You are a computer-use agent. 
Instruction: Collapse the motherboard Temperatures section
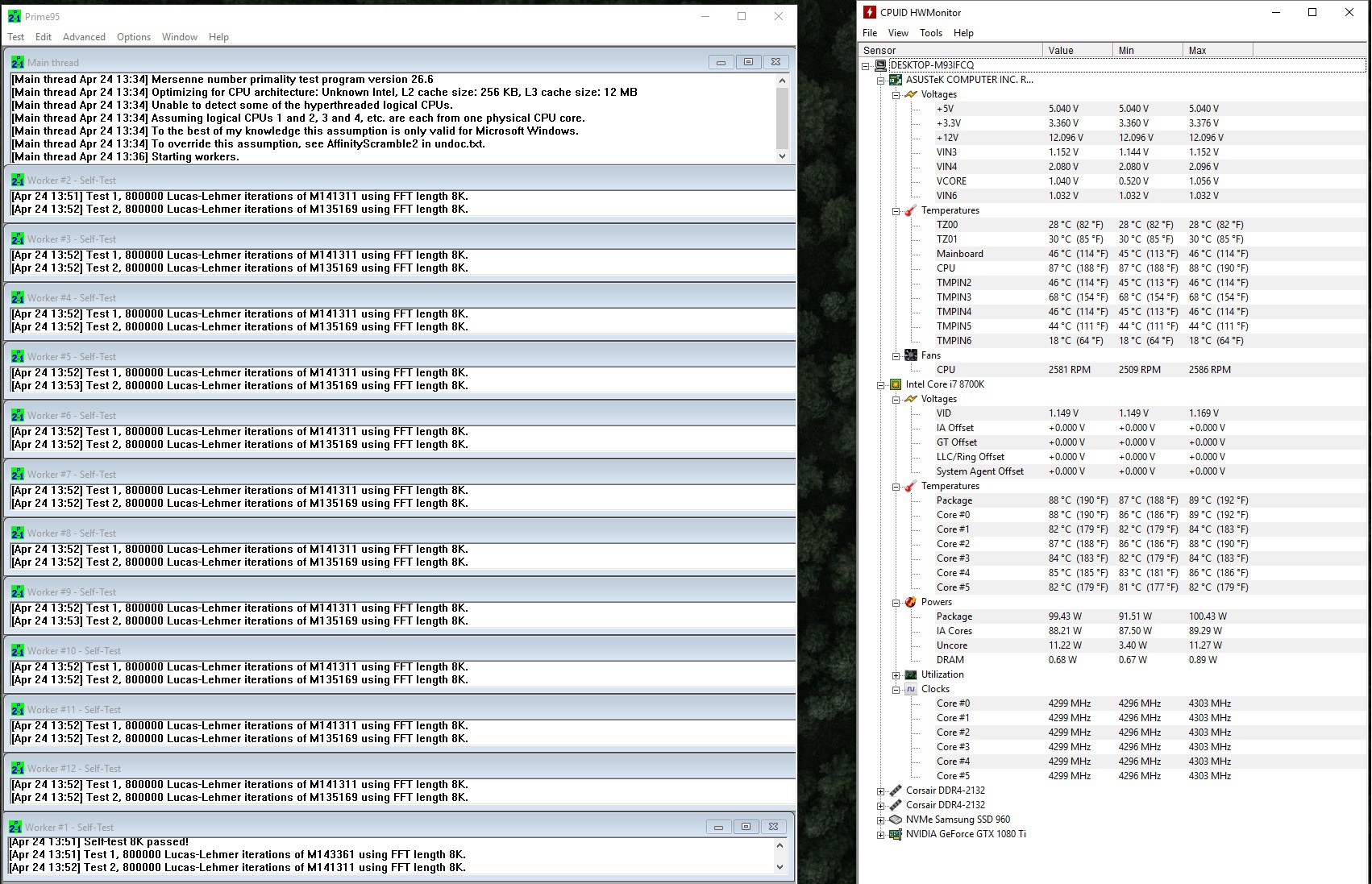(x=896, y=211)
